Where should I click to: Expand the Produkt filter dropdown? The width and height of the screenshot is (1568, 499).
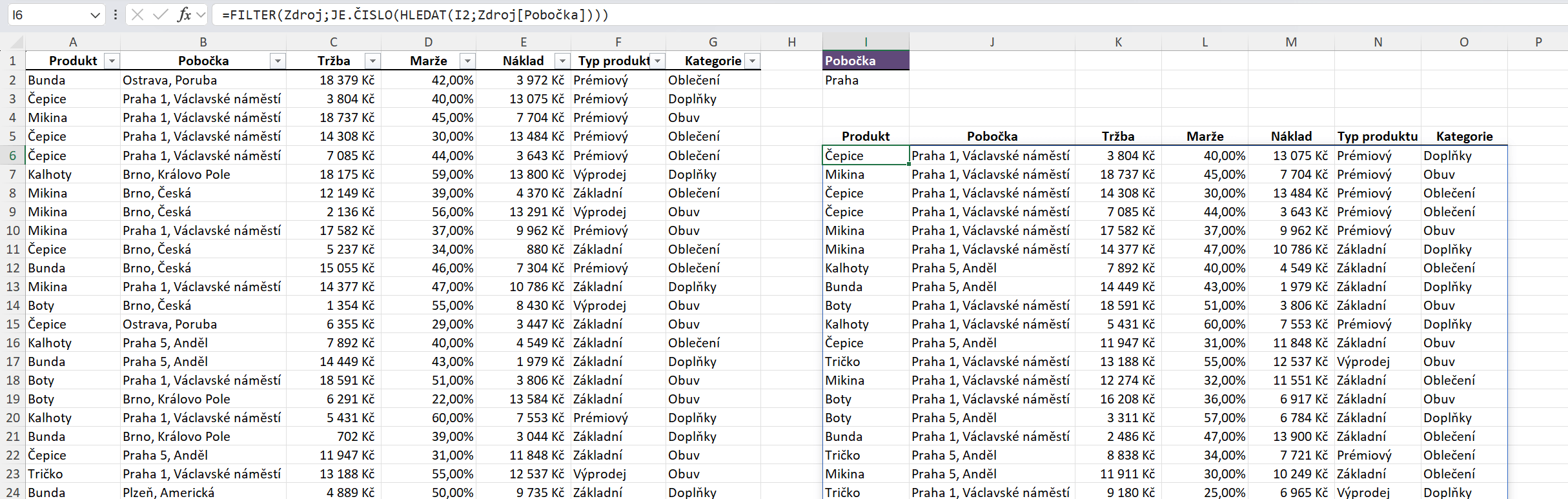click(112, 61)
